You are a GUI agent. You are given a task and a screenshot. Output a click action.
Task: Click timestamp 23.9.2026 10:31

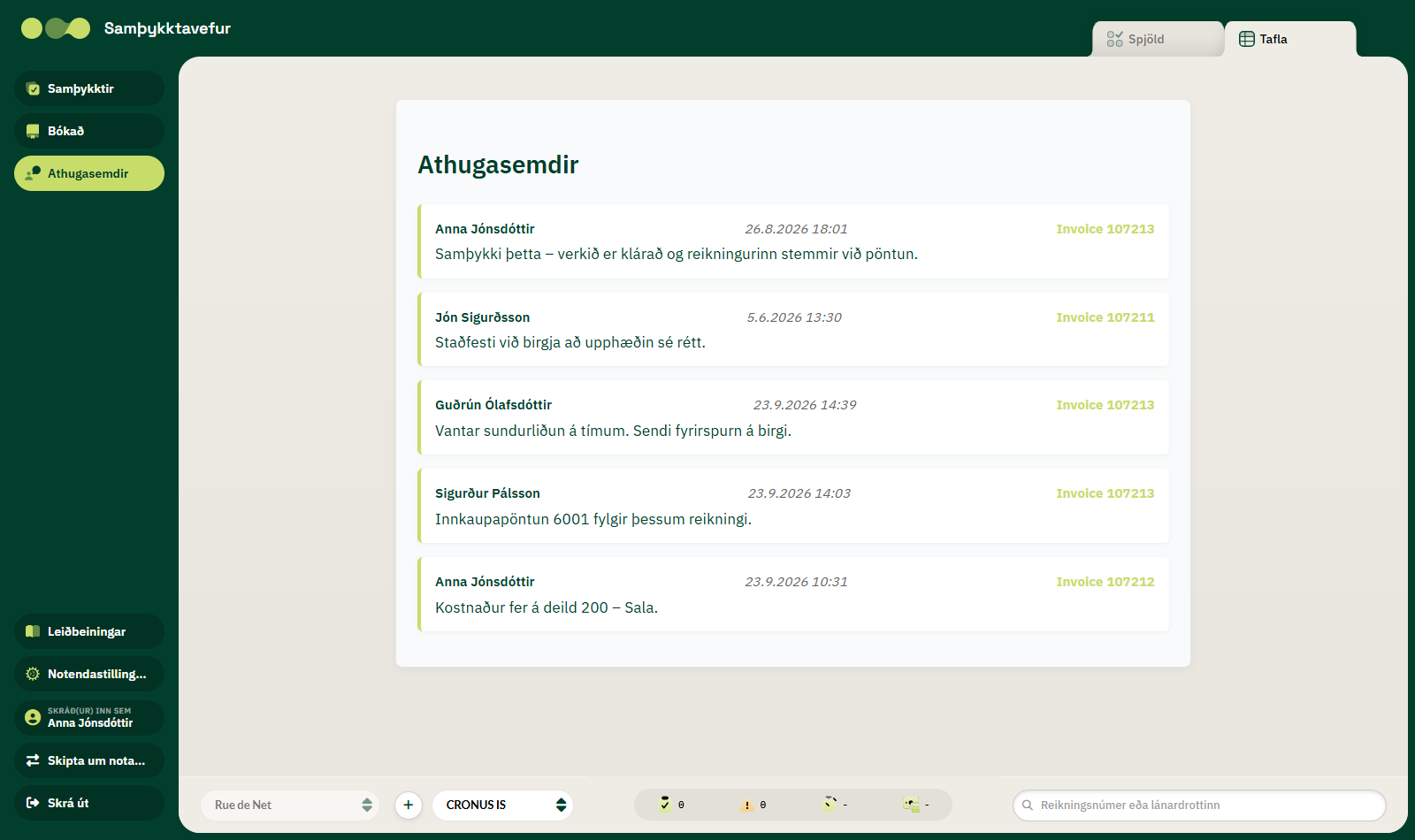coord(796,582)
